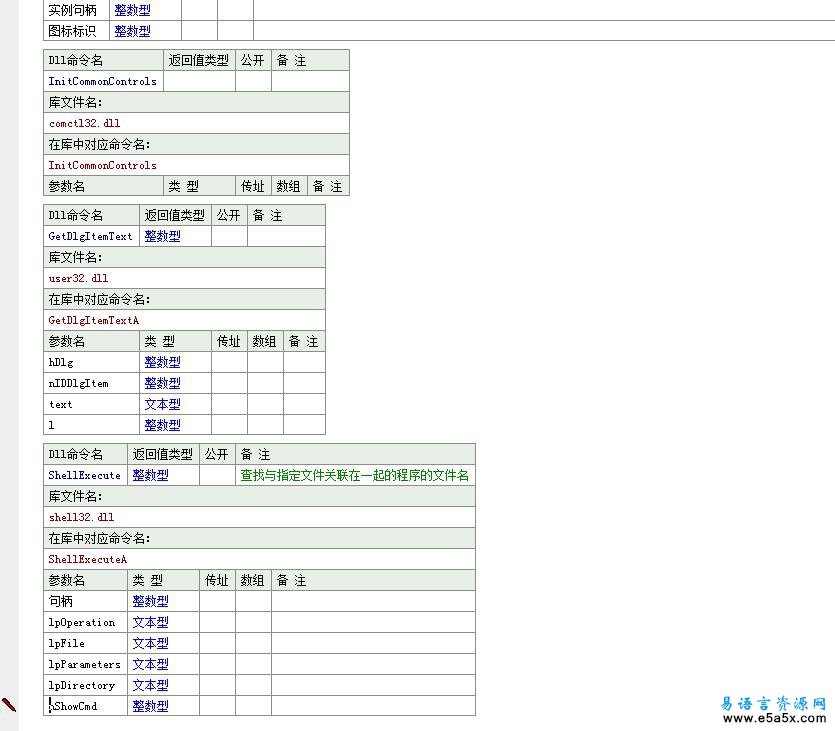Screen dimensions: 835x731
Task: Click the green ShellExecute remark text
Action: click(354, 475)
